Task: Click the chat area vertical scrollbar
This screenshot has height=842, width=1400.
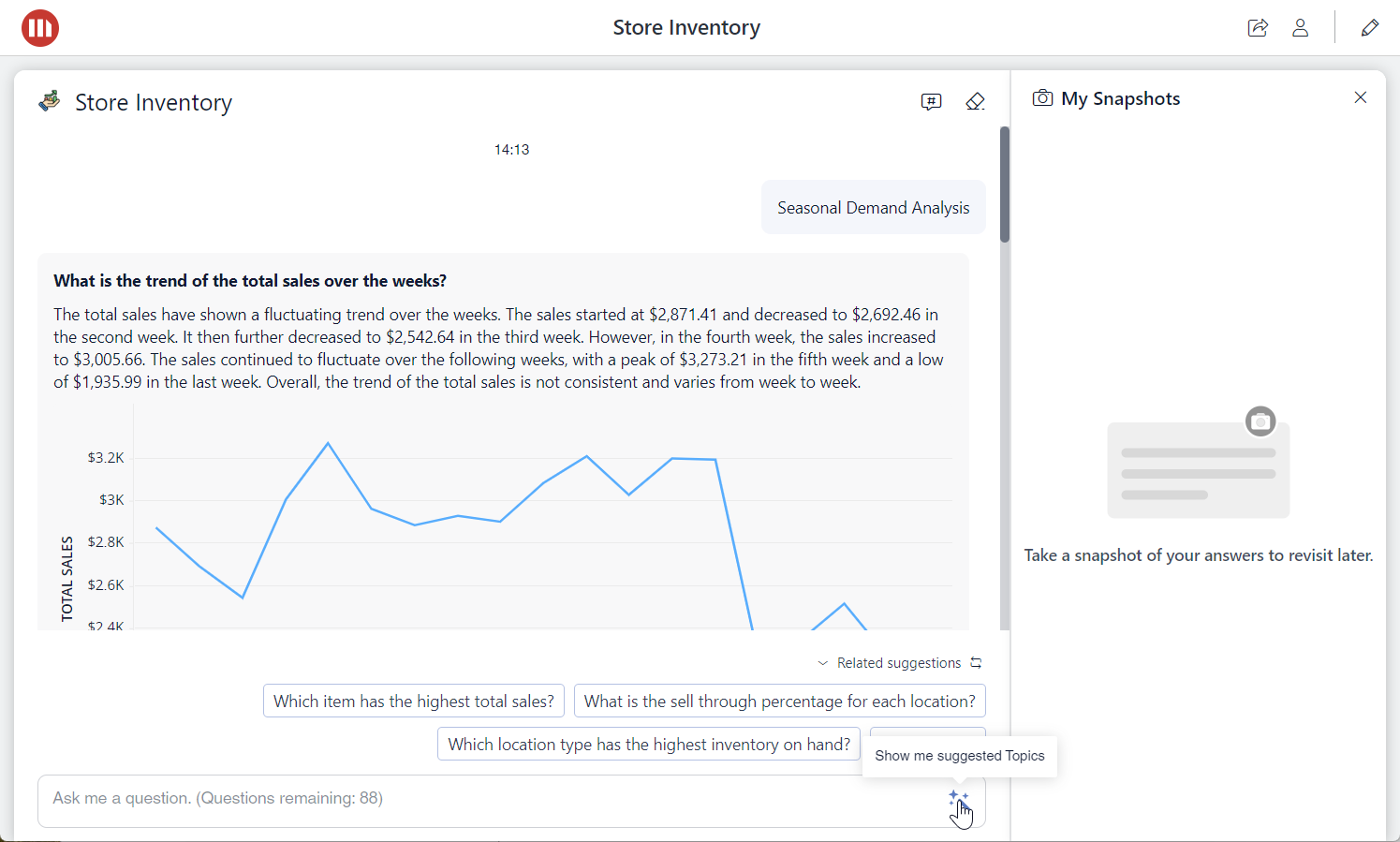Action: point(1005,185)
